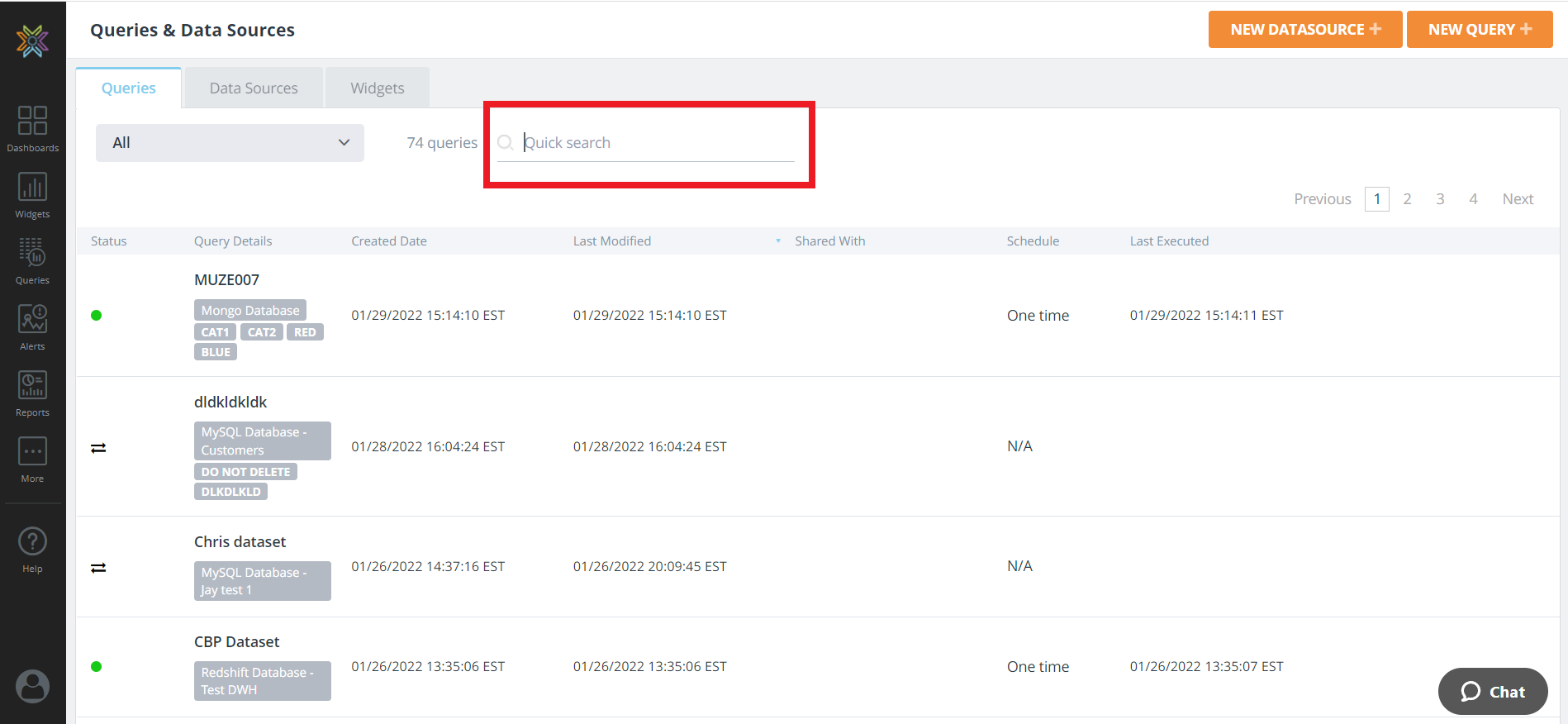Focus the Quick search field
Viewport: 1568px width, 724px height.
click(658, 143)
